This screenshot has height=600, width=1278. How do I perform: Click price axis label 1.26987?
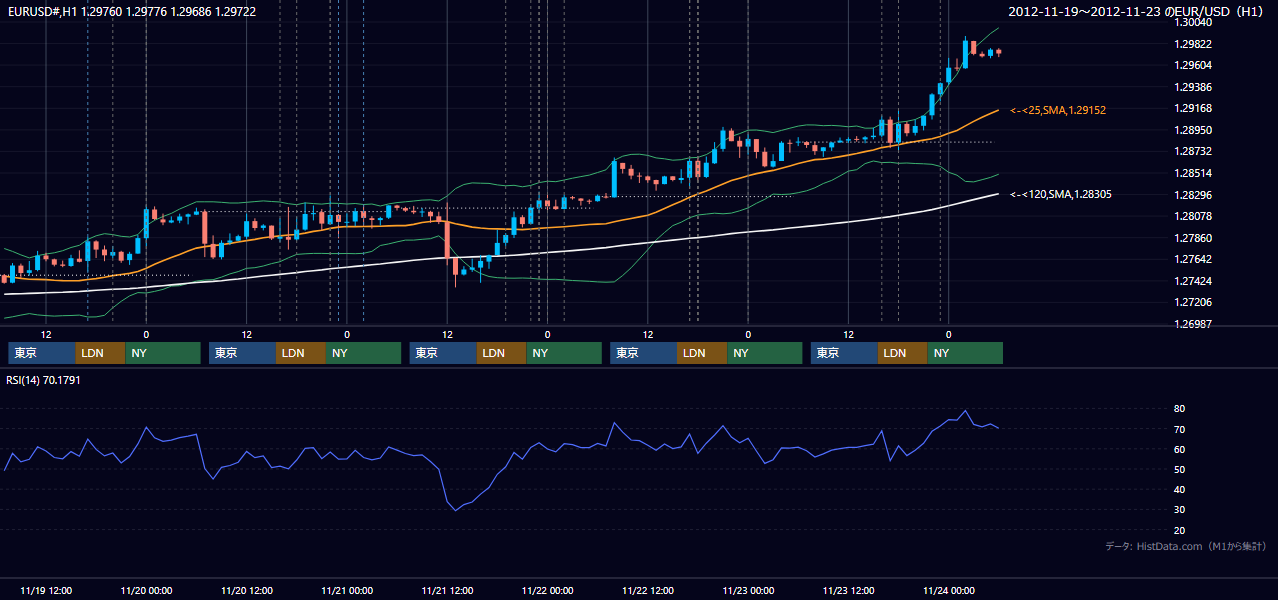coord(1195,324)
